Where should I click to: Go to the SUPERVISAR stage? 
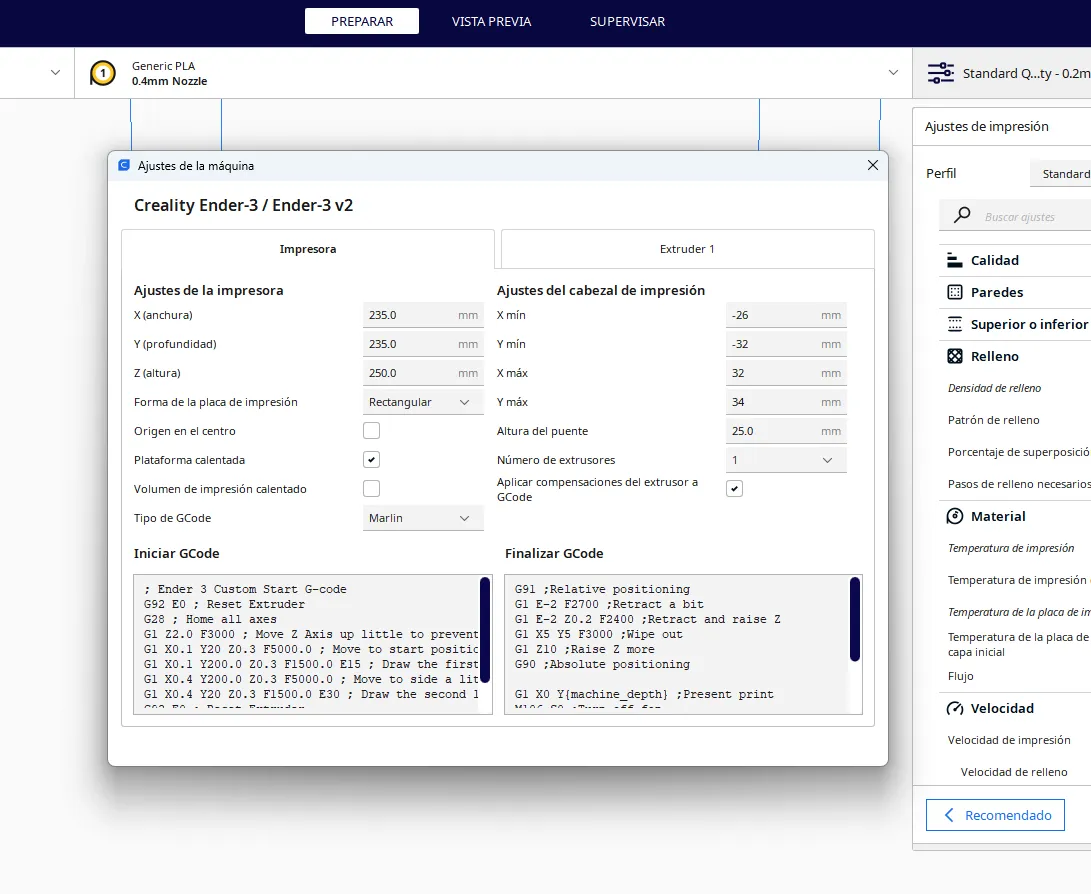[627, 22]
